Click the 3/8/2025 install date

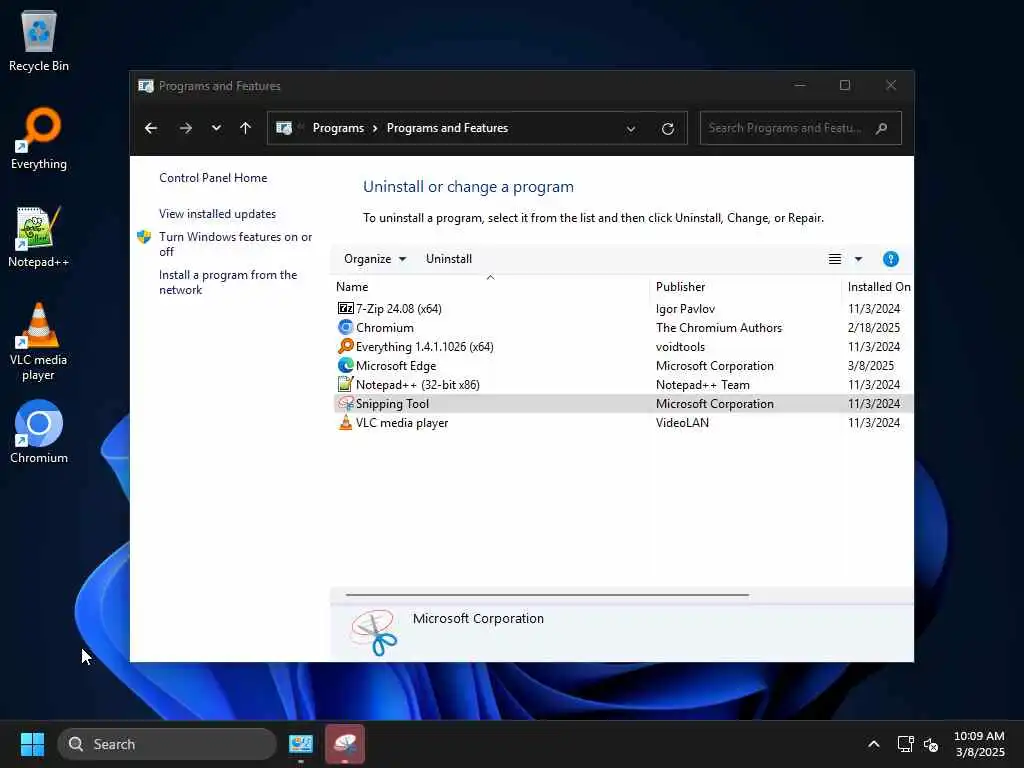[871, 366]
